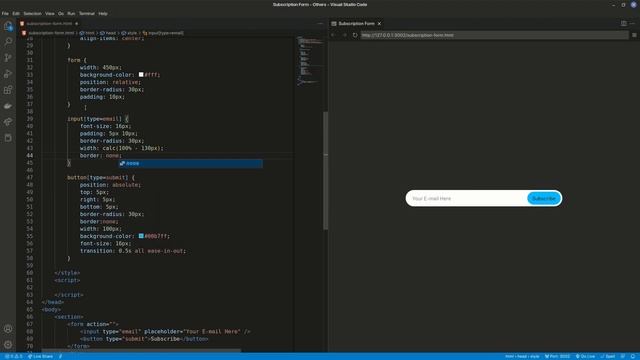Open the Manage gear menu
The image size is (640, 360).
pyautogui.click(x=8, y=344)
